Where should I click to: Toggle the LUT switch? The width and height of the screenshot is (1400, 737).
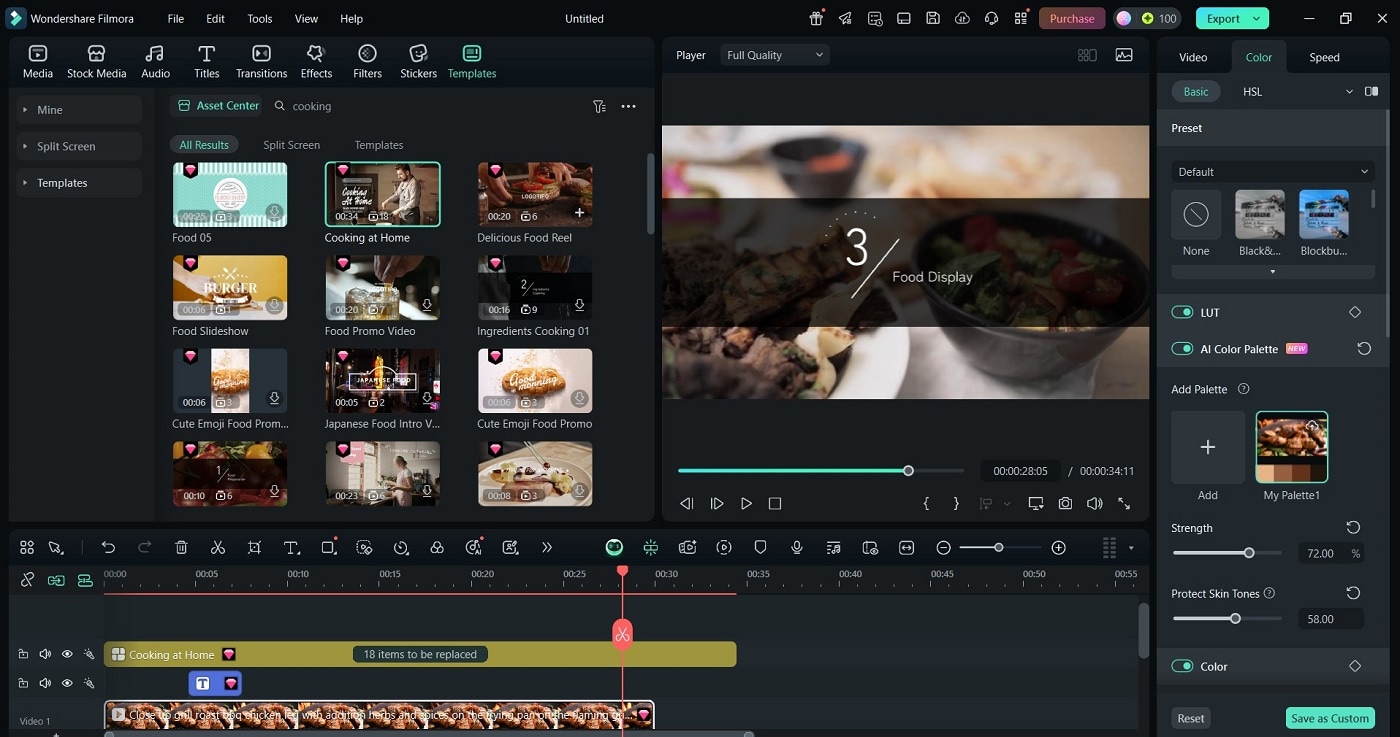coord(1182,312)
